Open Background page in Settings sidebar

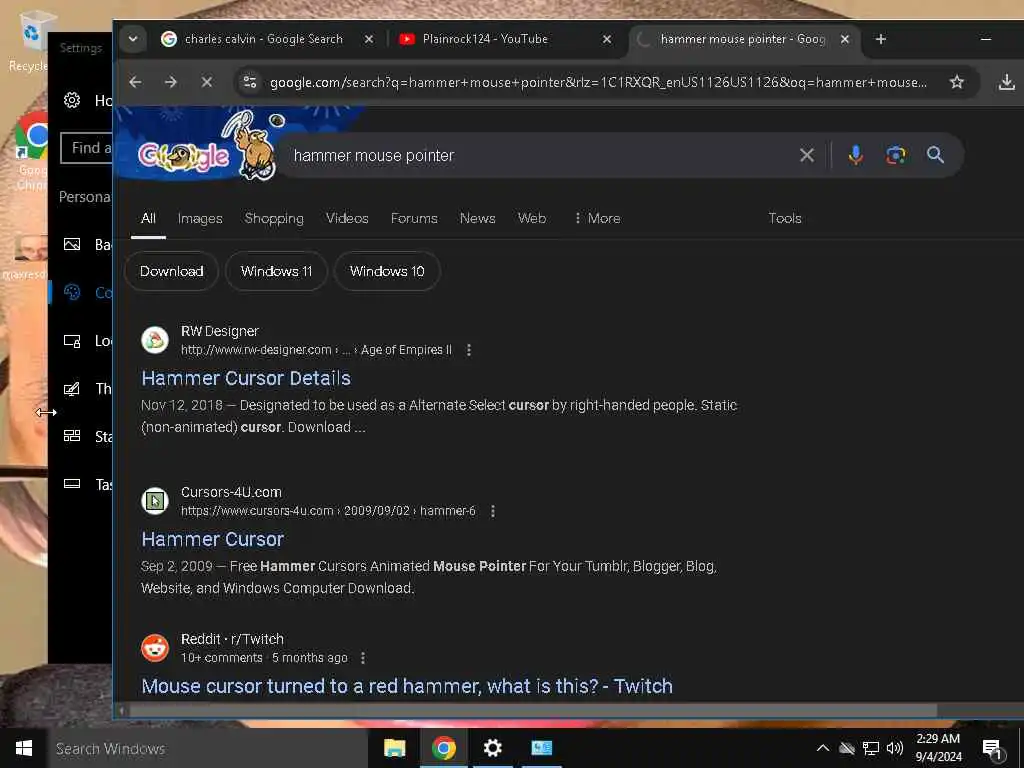[88, 245]
